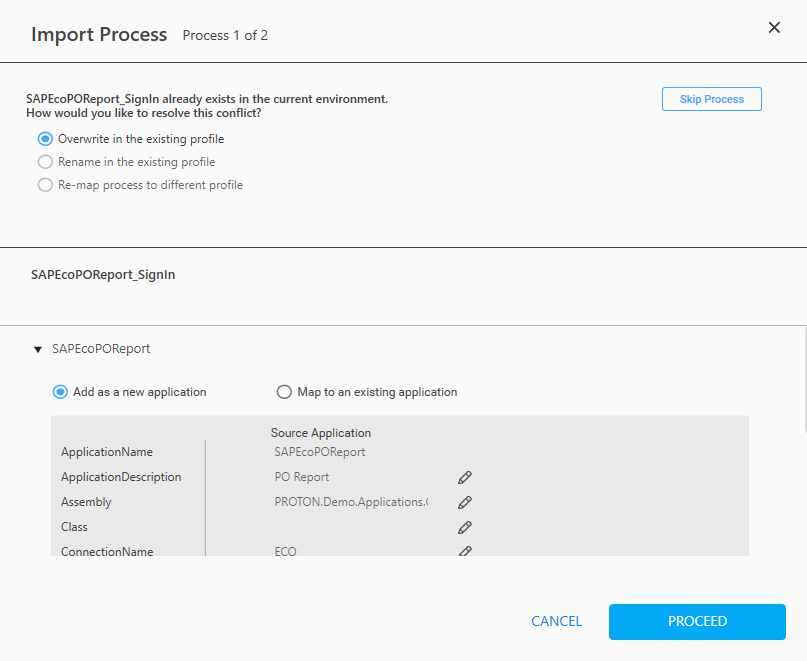This screenshot has height=661, width=807.
Task: Click the Source Application column header
Action: pos(321,433)
